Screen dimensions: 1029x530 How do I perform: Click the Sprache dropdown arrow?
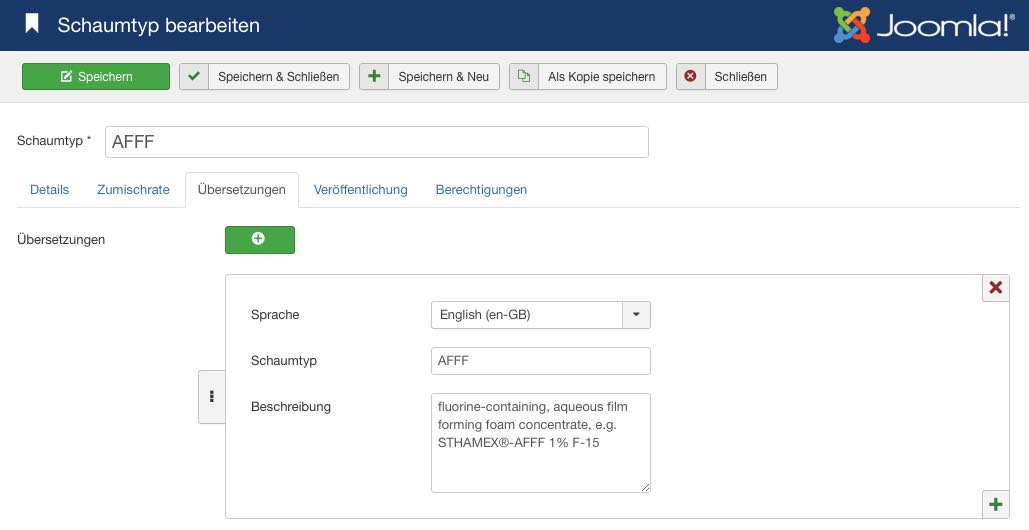[636, 315]
